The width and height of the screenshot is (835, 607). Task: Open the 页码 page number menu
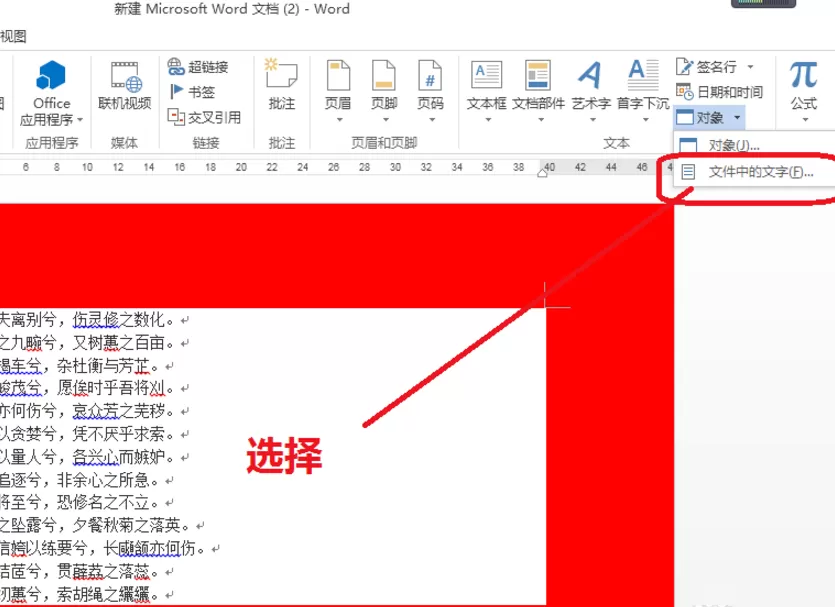click(x=430, y=84)
